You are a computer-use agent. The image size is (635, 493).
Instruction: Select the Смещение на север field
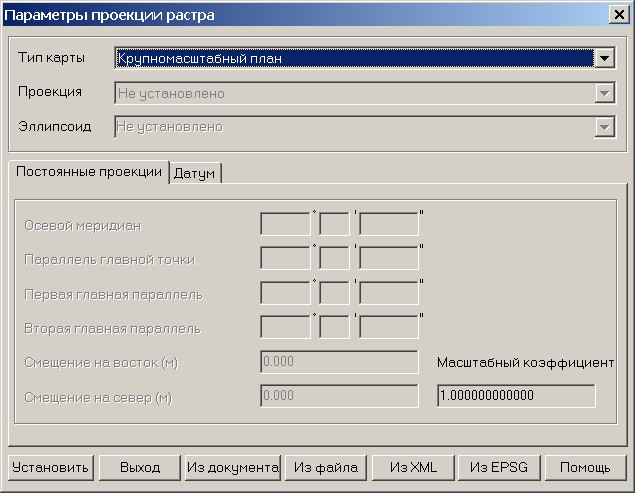(x=339, y=396)
